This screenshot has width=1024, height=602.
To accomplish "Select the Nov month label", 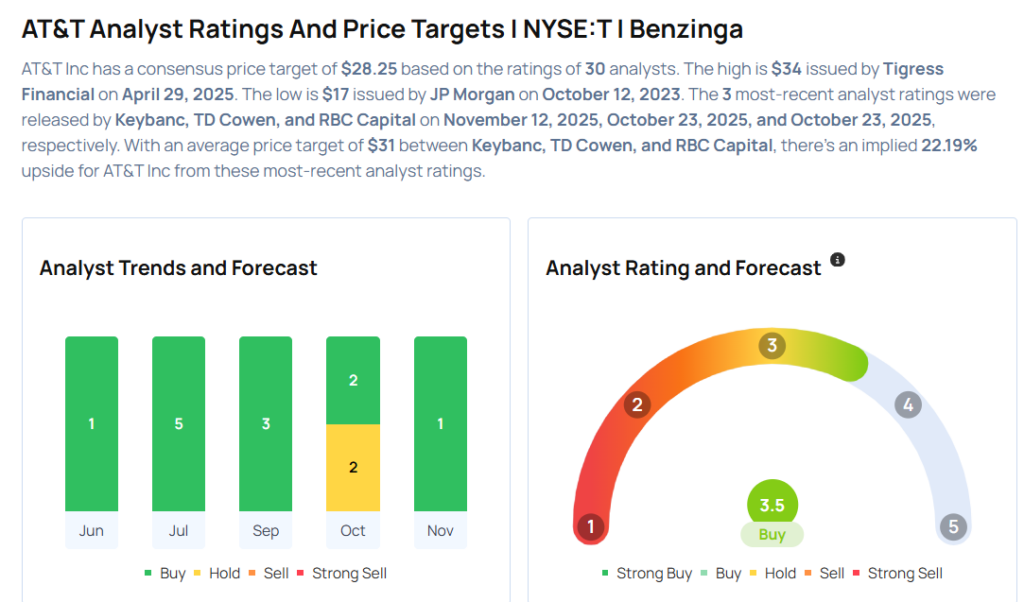I will 440,531.
